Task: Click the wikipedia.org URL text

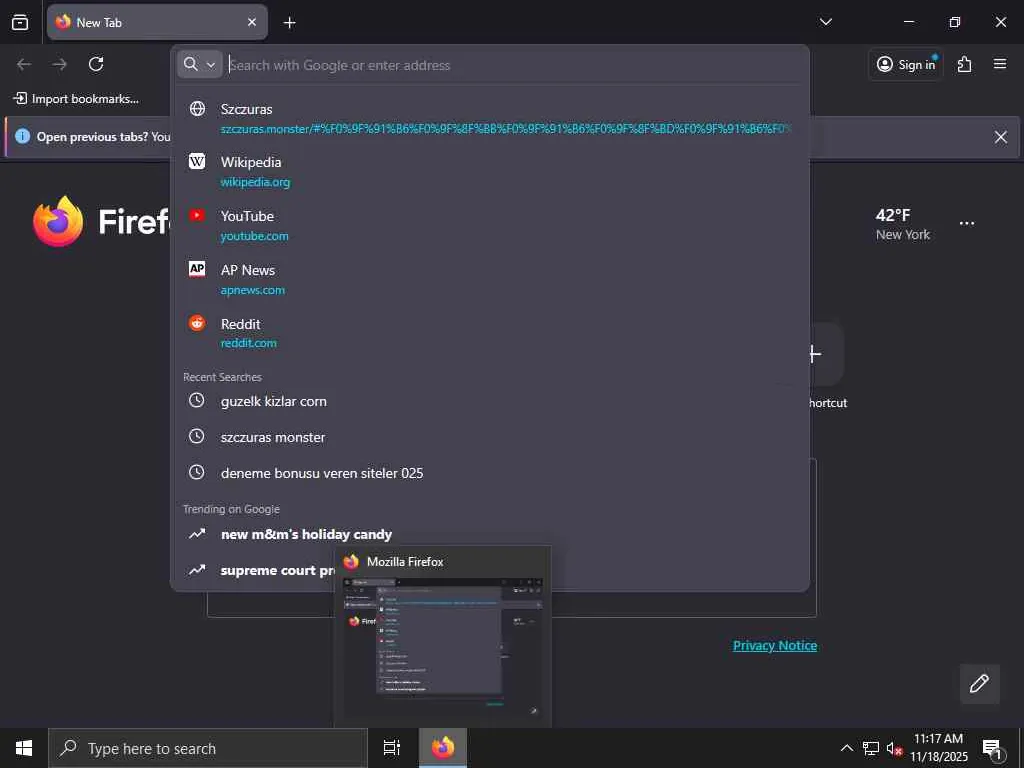Action: pyautogui.click(x=255, y=182)
